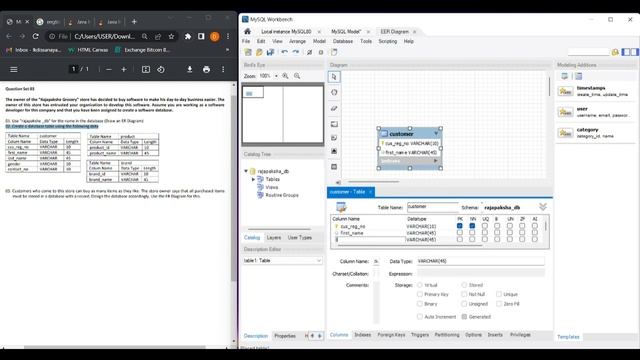Show more Chrome bookmarks with the chevron
The image size is (640, 360).
tap(227, 50)
